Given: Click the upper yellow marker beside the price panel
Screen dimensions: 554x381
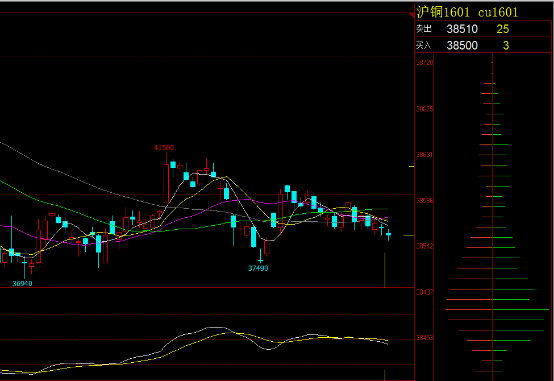Looking at the screenshot, I should [x=411, y=166].
